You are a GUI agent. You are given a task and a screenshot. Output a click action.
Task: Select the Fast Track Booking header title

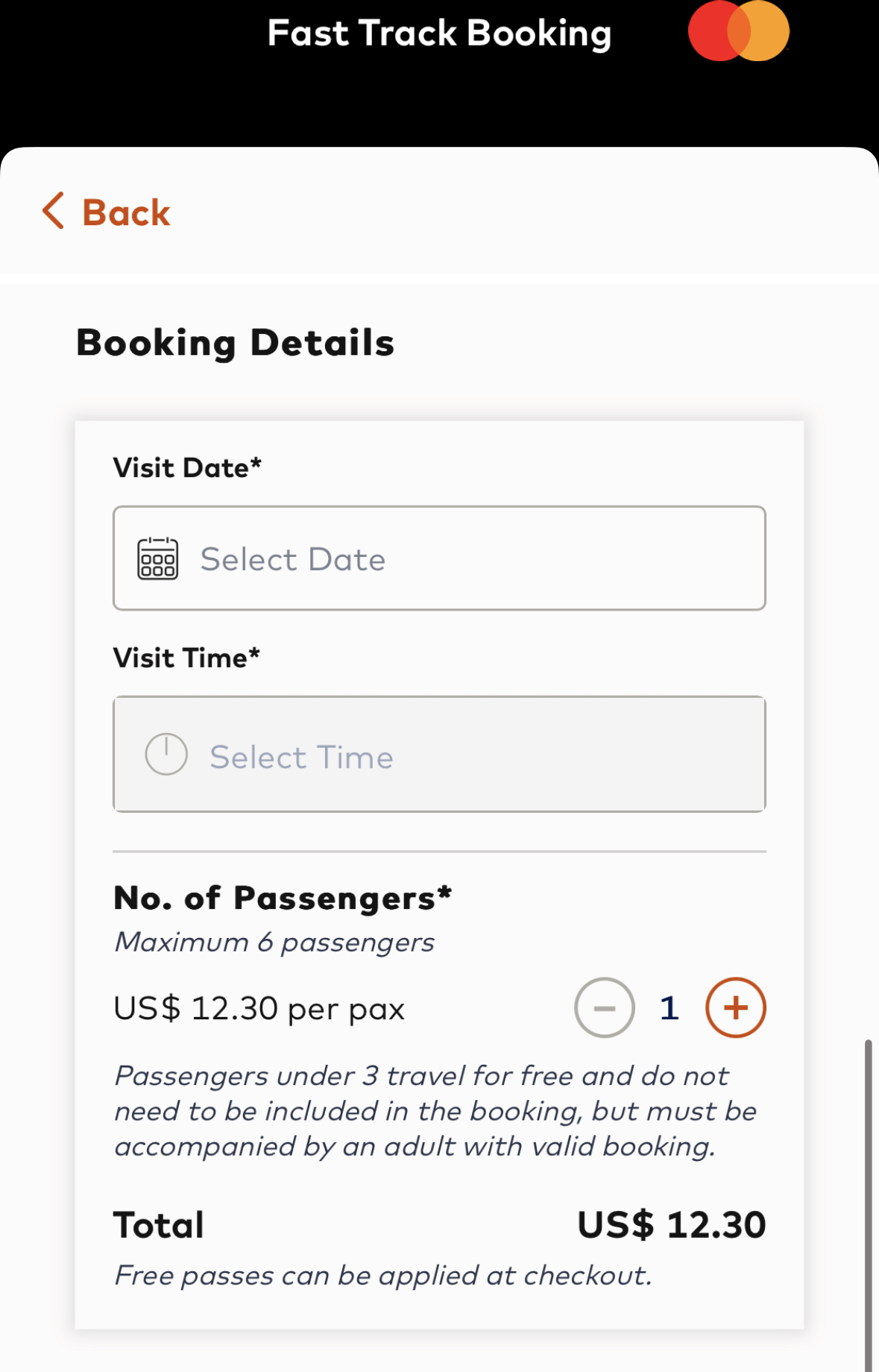[x=439, y=33]
